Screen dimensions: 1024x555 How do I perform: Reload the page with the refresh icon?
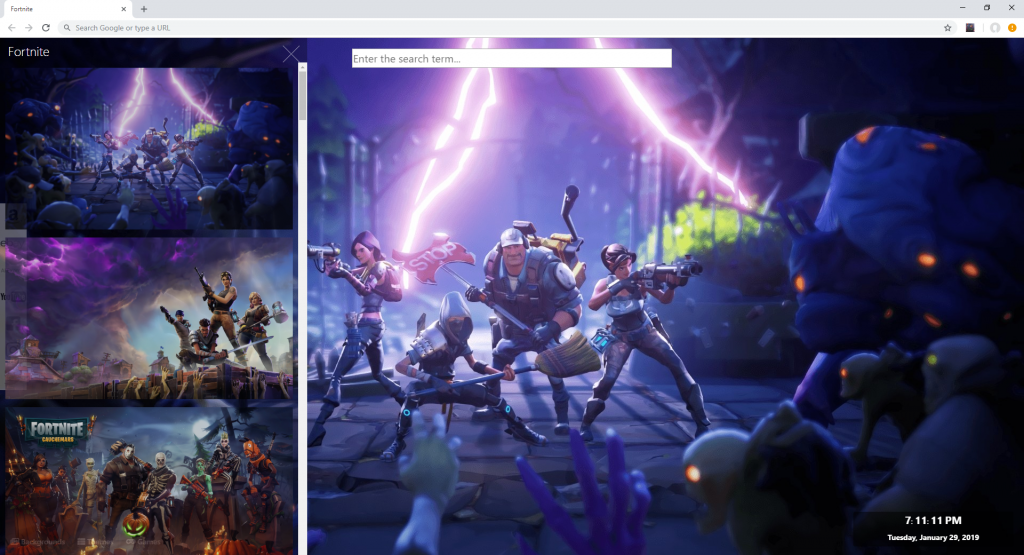tap(46, 27)
